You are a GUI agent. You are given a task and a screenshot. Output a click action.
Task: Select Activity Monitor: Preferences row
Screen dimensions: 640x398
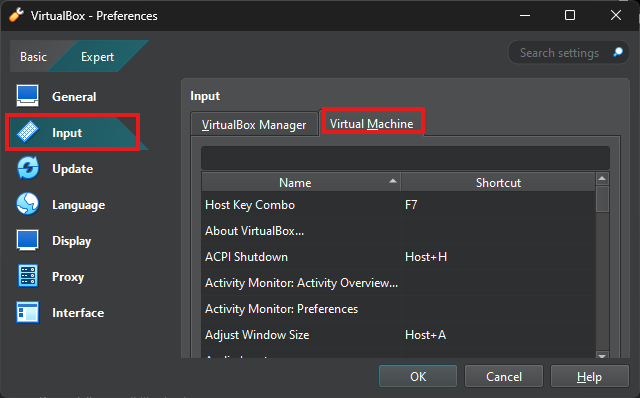398,309
